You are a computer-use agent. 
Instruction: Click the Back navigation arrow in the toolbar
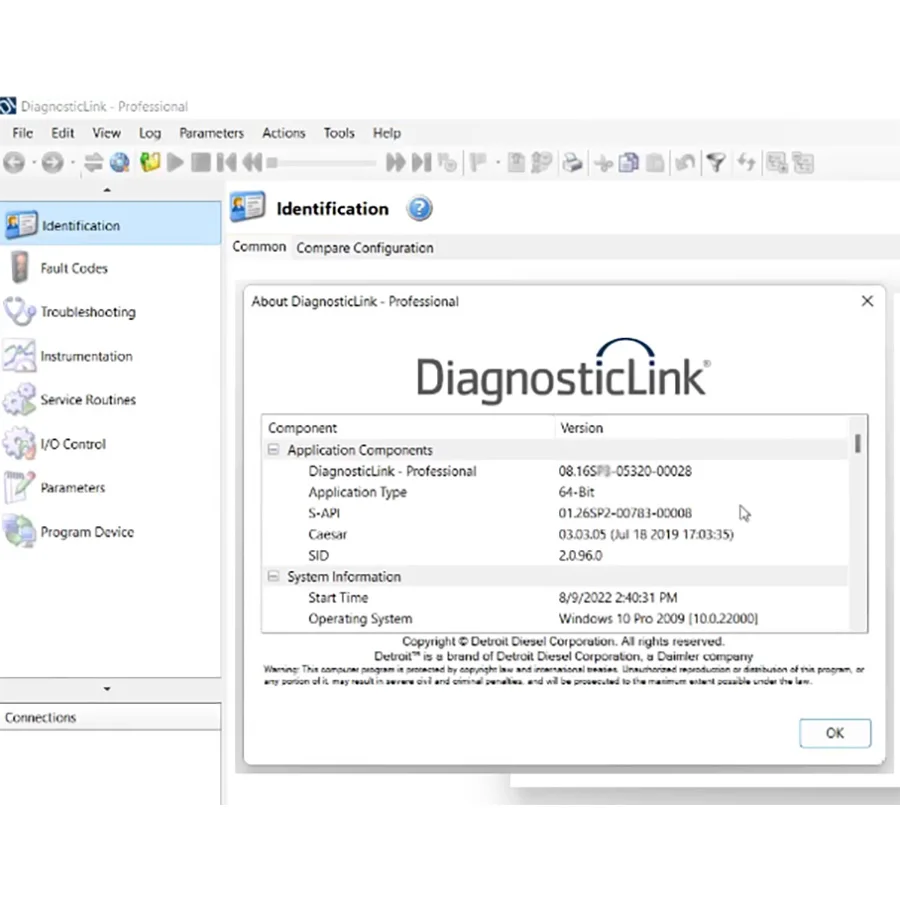pos(14,163)
